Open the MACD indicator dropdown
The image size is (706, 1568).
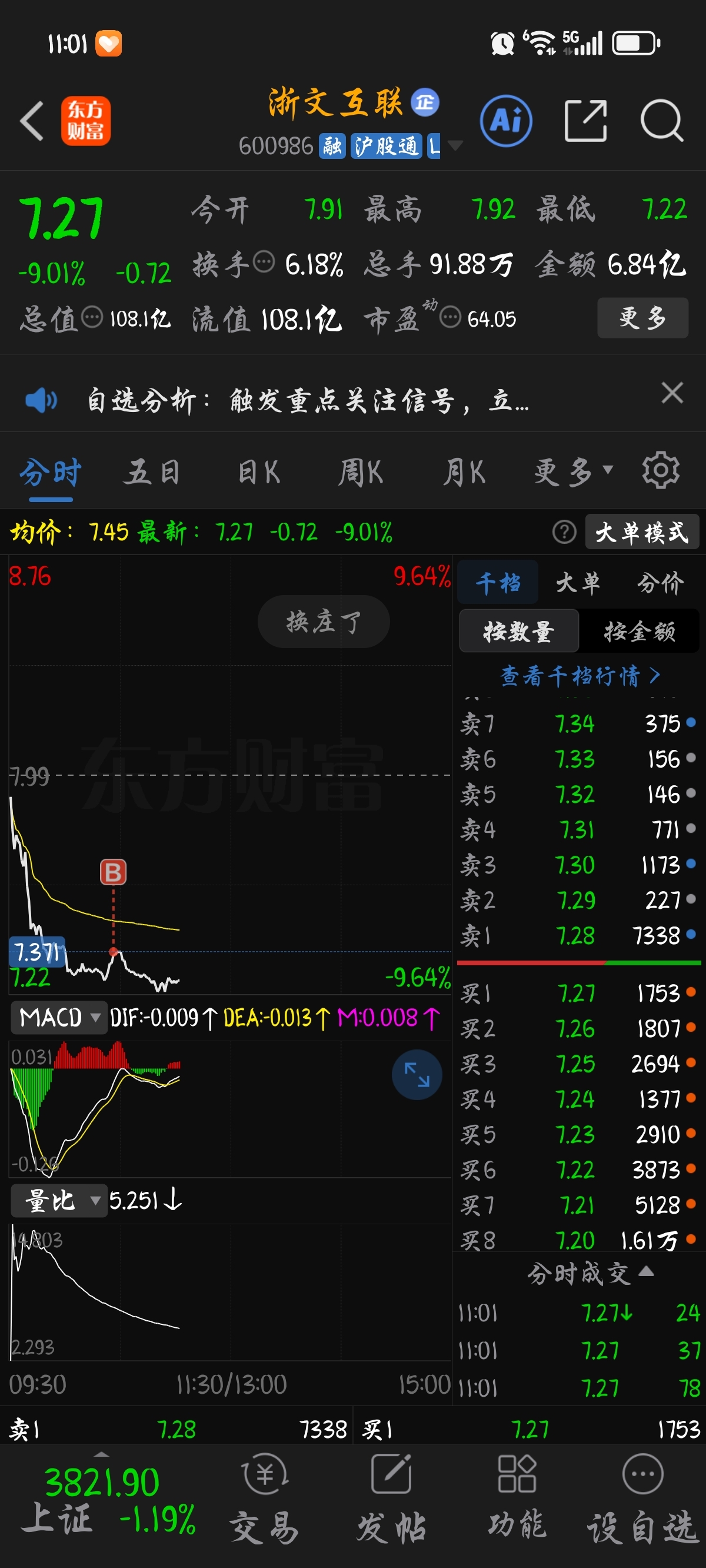59,1017
